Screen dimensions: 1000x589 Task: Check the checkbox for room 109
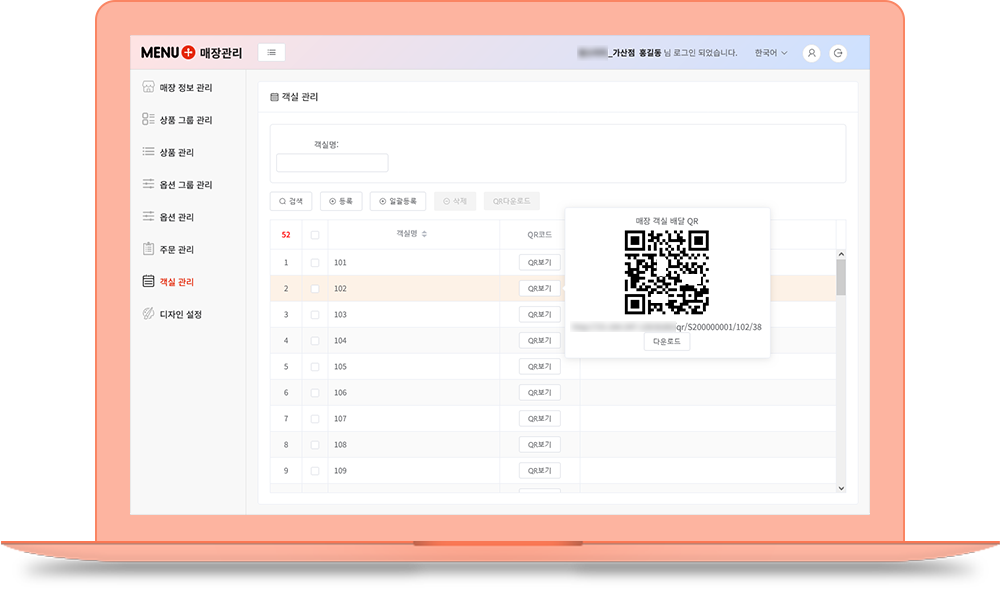[315, 471]
